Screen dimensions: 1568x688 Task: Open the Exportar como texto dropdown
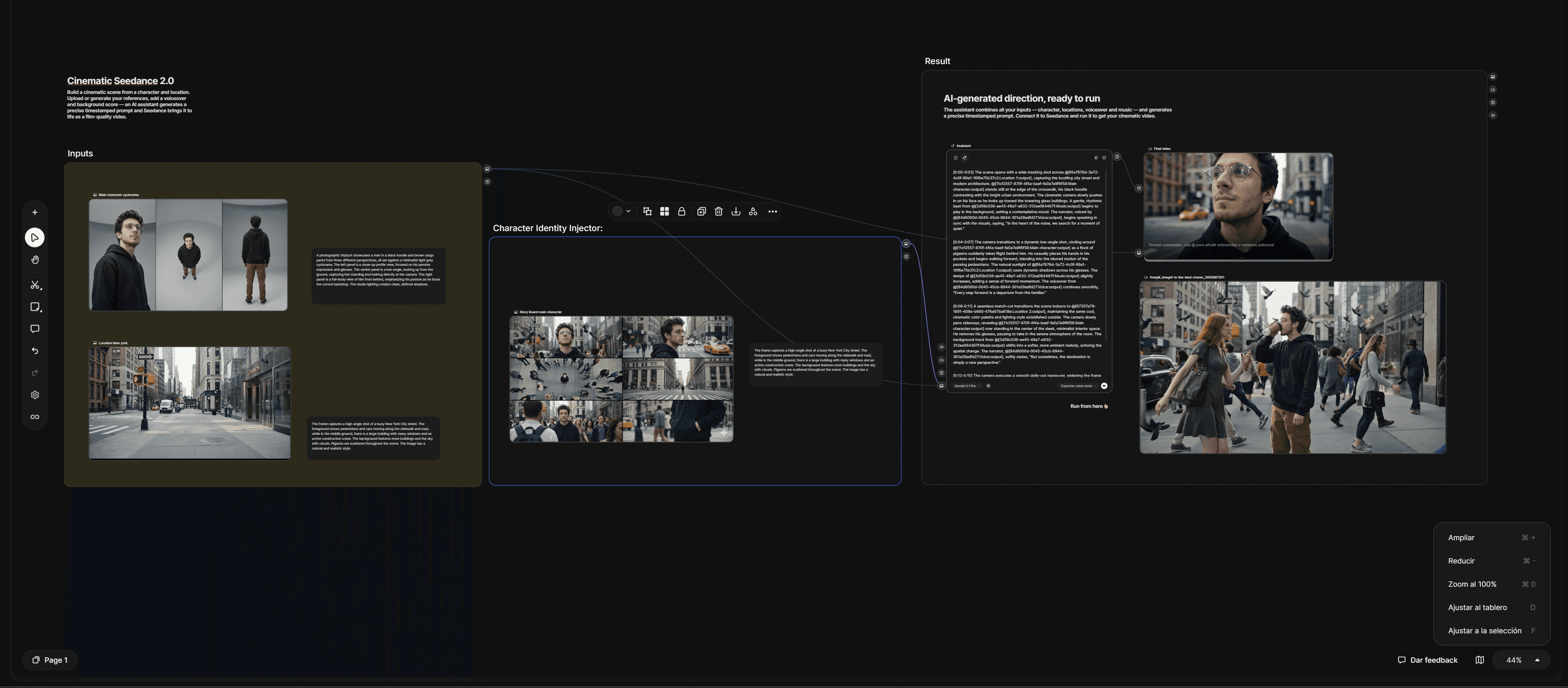tap(1078, 386)
